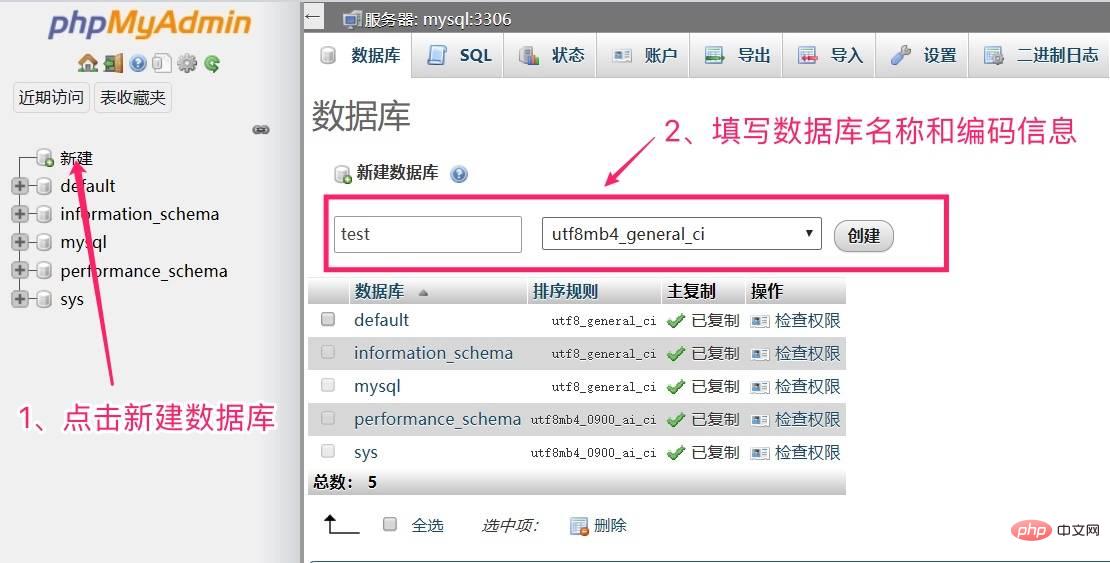This screenshot has height=563, width=1110.
Task: Click the privileges icon in mysql row
Action: click(760, 387)
